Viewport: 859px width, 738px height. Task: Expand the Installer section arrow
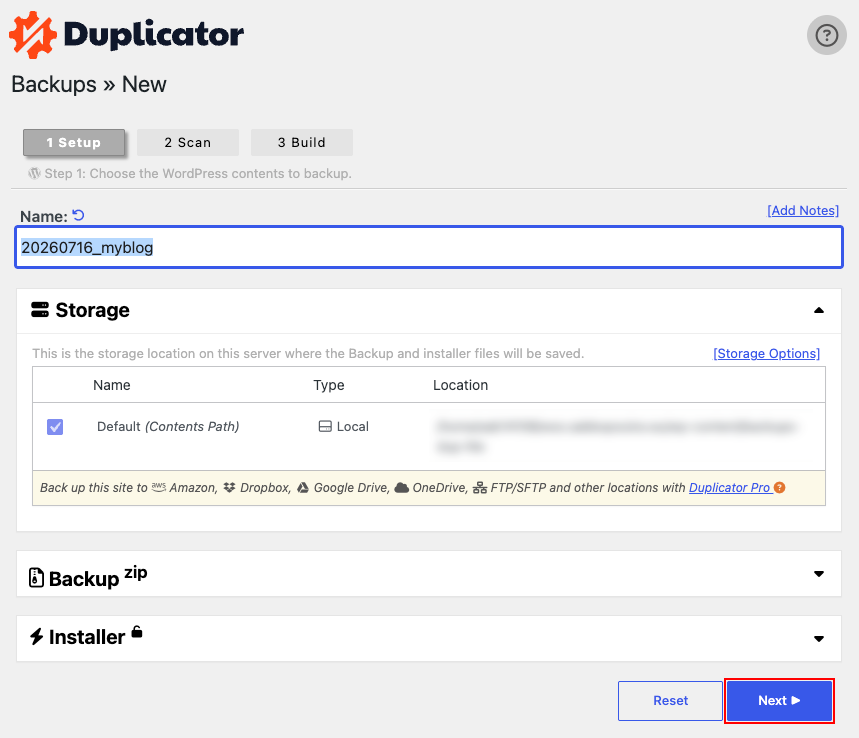click(818, 639)
